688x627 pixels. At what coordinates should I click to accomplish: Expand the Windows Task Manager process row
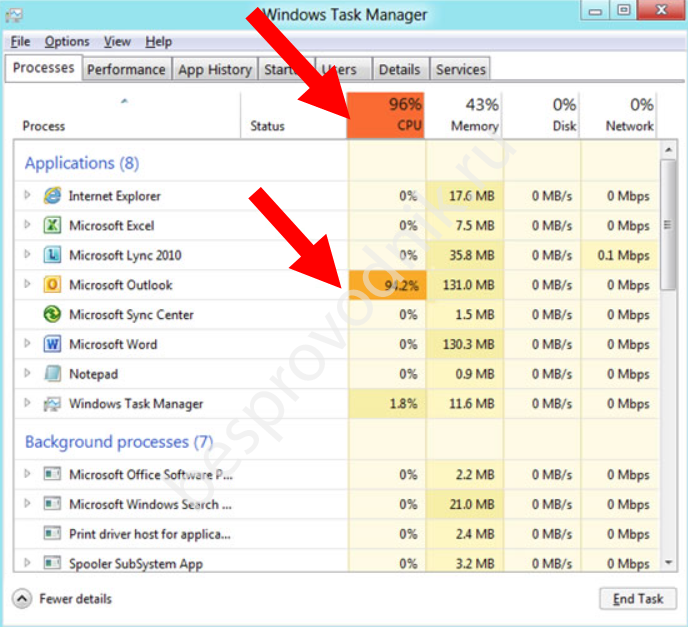(x=27, y=403)
